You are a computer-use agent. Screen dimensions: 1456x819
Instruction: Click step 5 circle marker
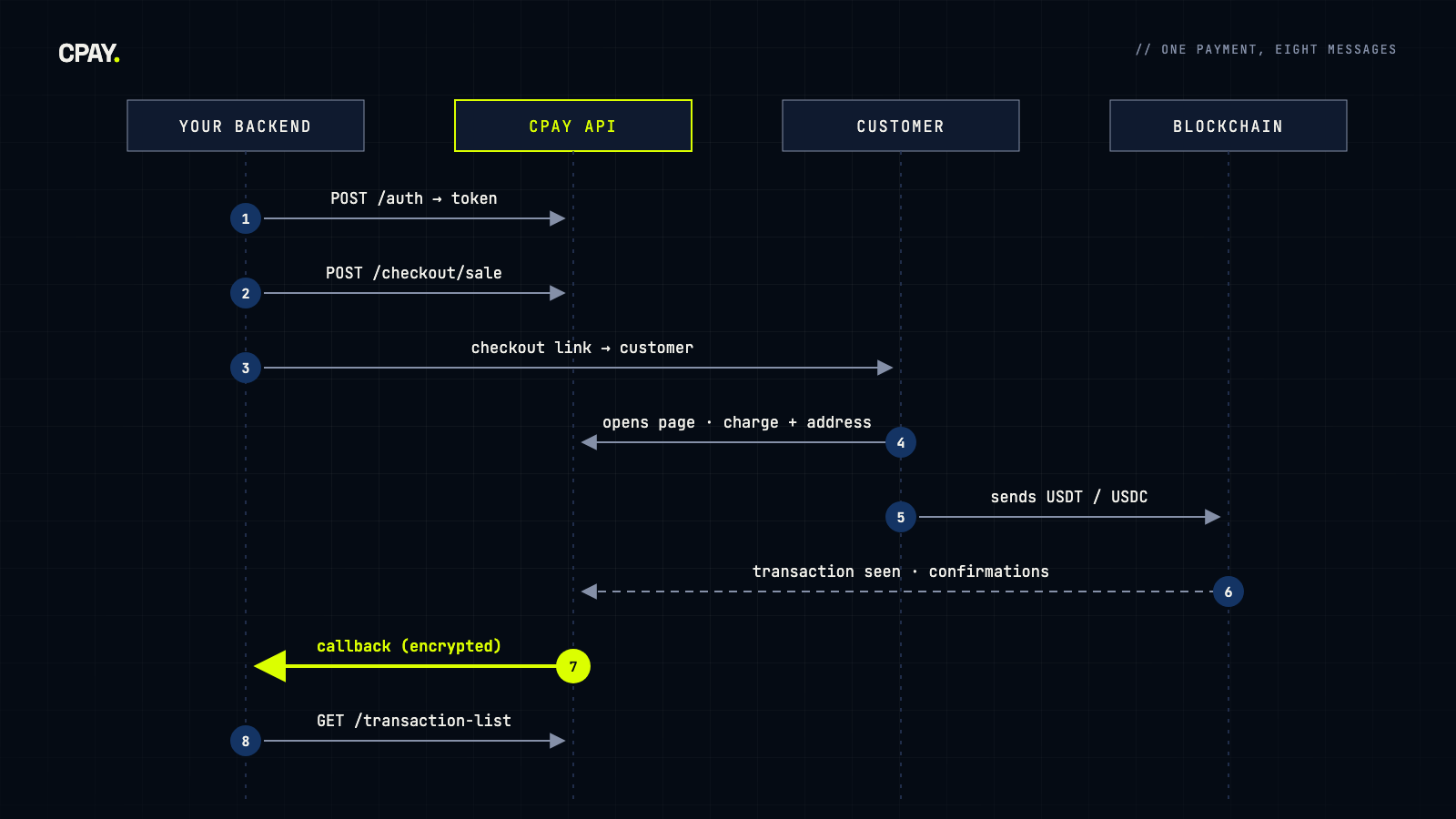(x=901, y=517)
